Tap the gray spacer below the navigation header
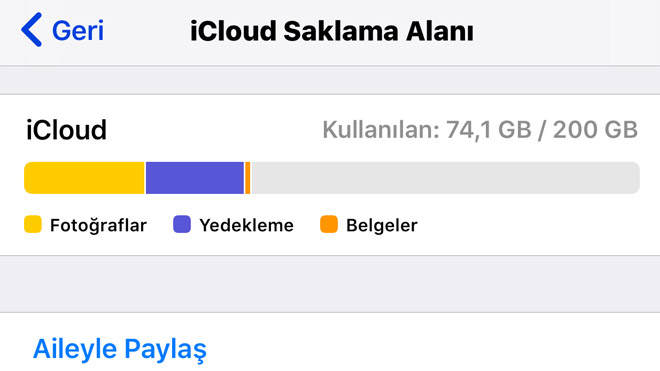The image size is (660, 371). pyautogui.click(x=330, y=80)
